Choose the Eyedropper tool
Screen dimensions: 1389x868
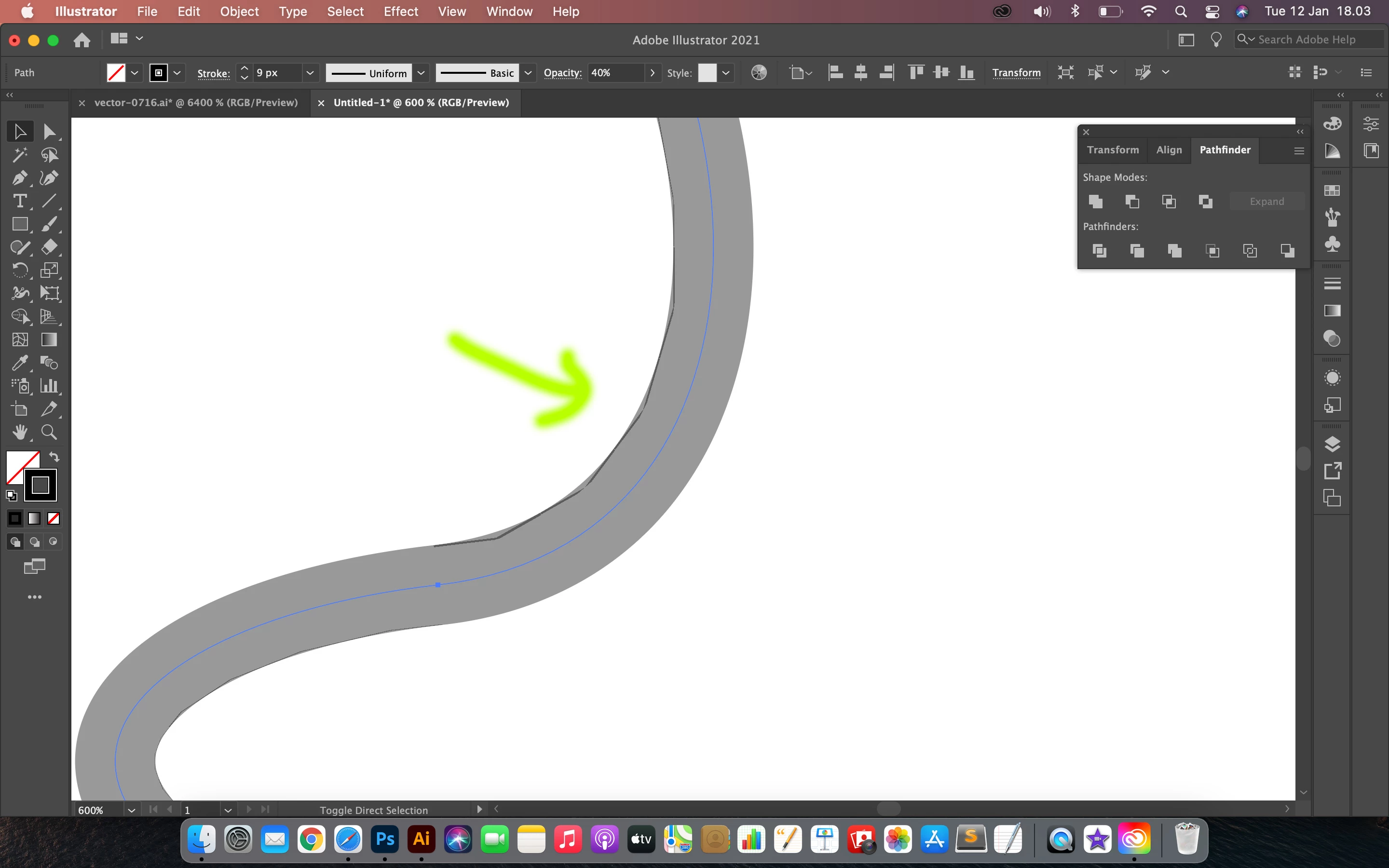pos(19,363)
